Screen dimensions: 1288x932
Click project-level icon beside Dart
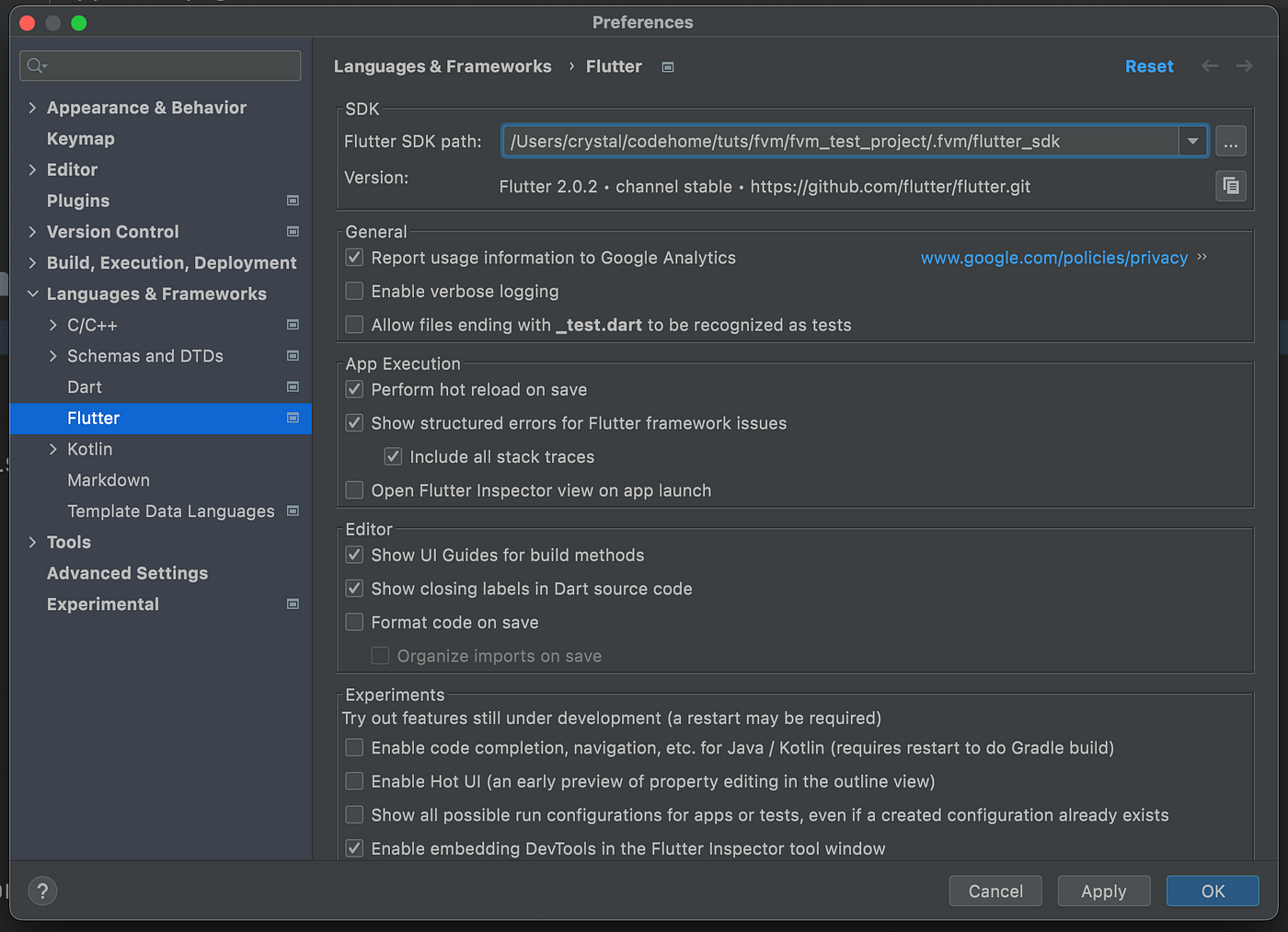click(293, 387)
